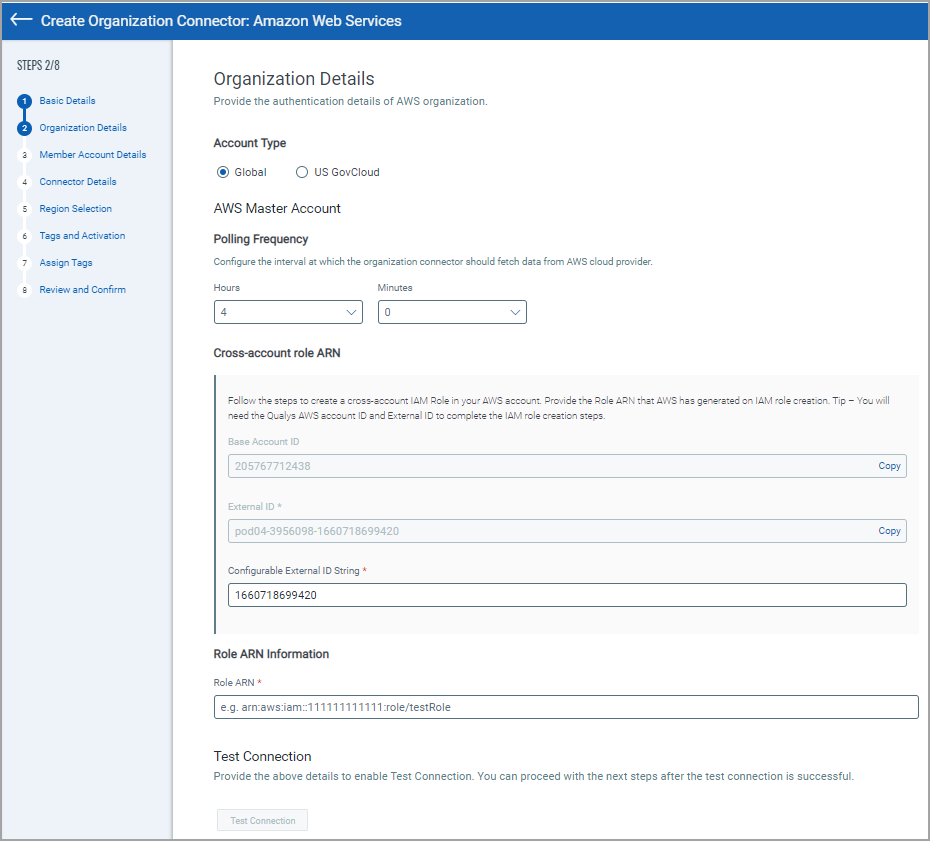Image resolution: width=930 pixels, height=841 pixels.
Task: Open the Hours dropdown
Action: click(x=288, y=312)
